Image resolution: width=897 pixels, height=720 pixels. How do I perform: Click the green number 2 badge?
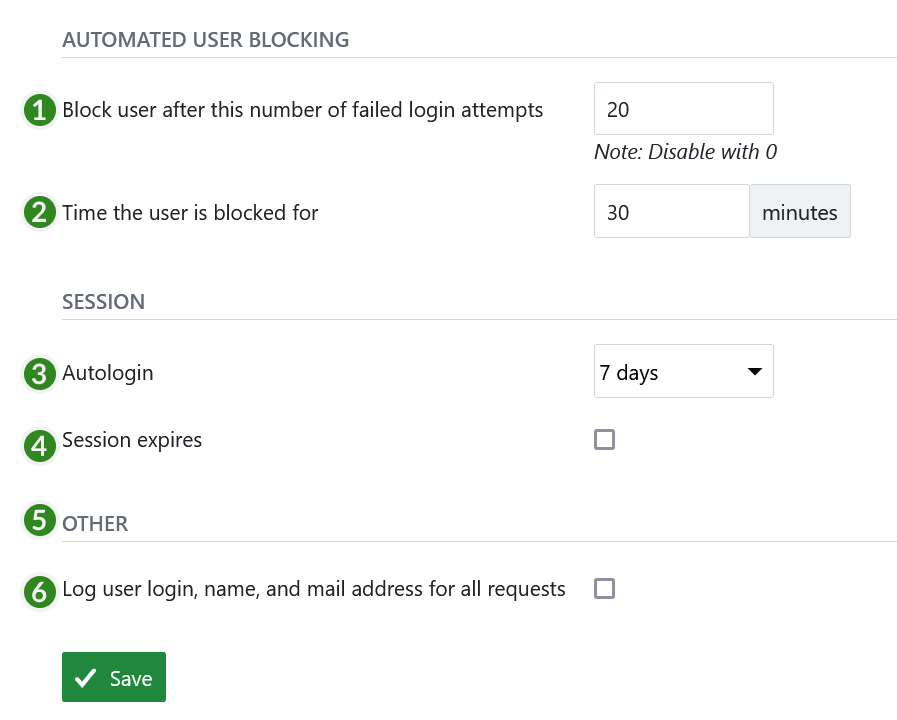pos(39,213)
